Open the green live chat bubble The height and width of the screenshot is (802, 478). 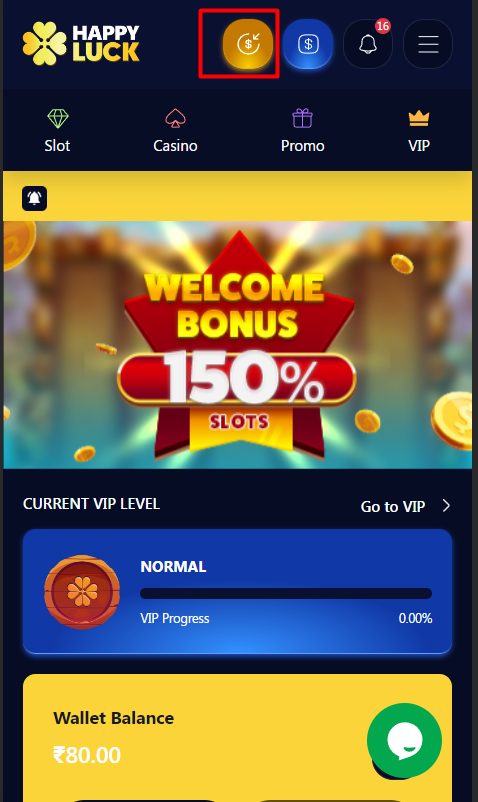(404, 740)
